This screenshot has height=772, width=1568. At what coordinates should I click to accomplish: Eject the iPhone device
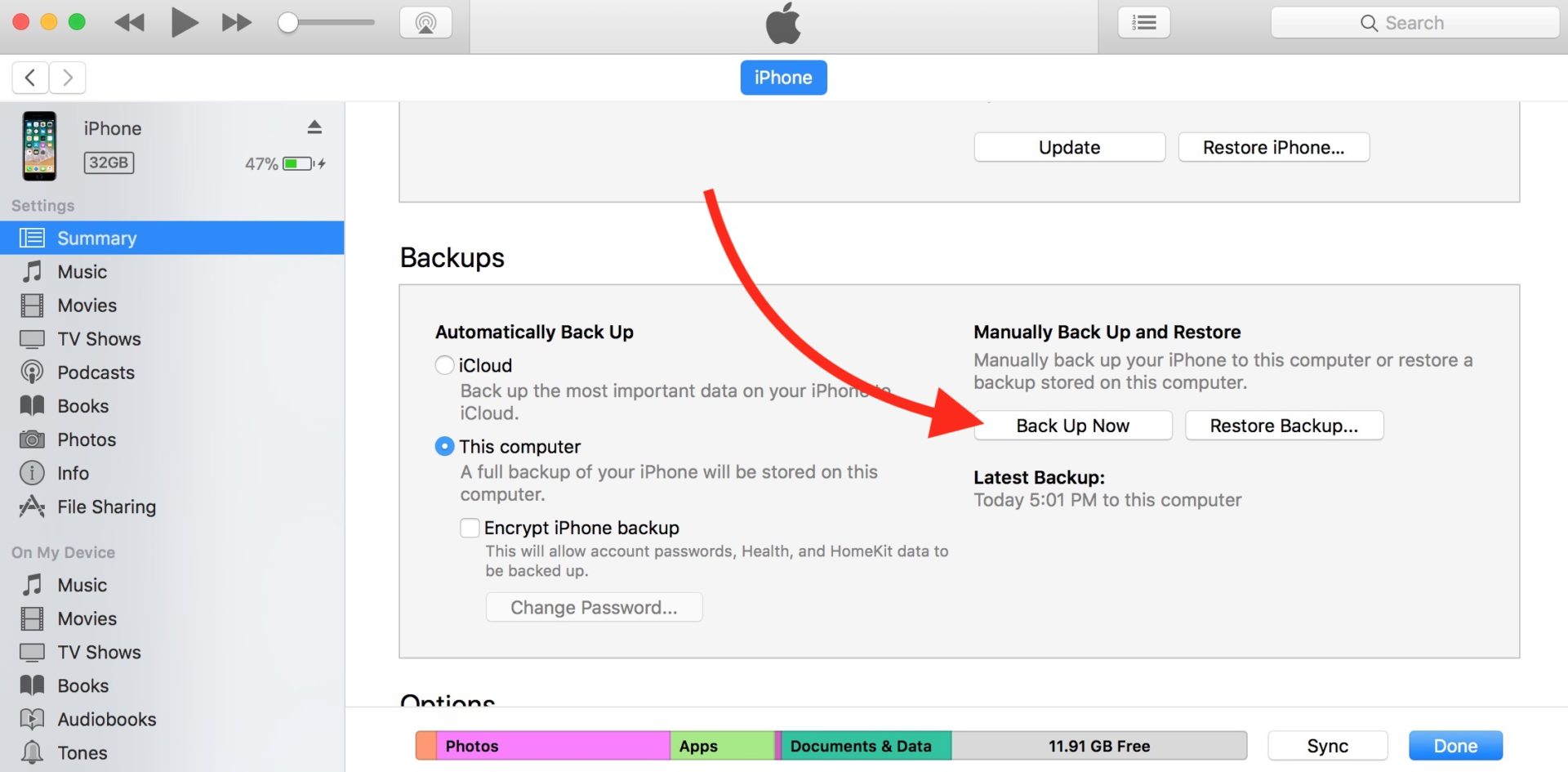coord(314,127)
